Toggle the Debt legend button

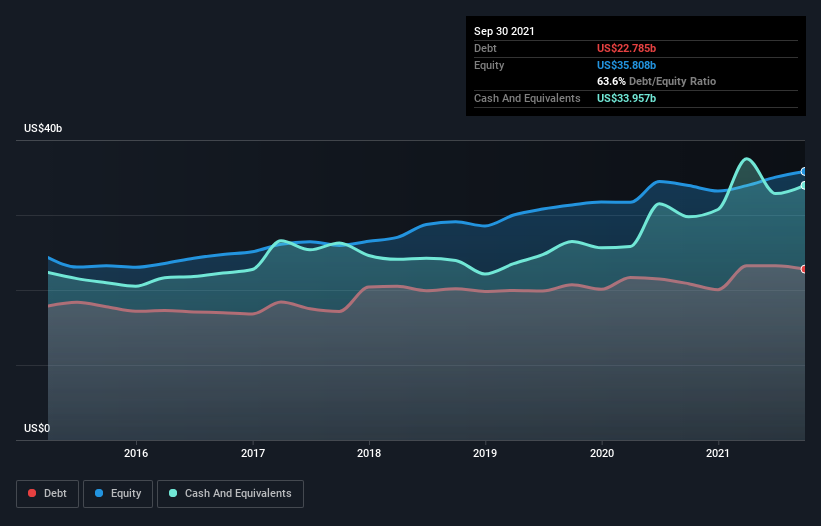click(47, 494)
